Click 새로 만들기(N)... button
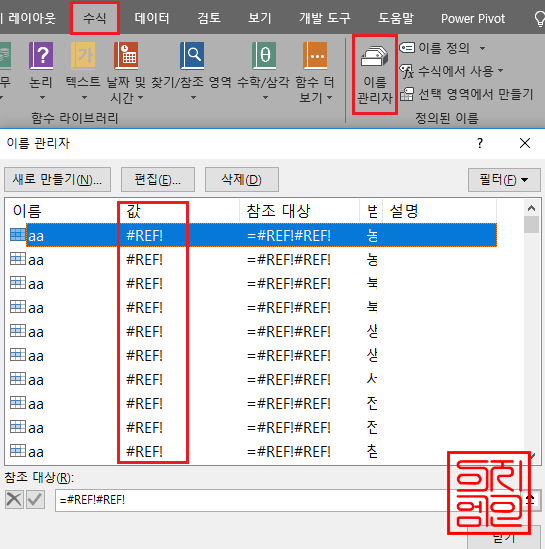The image size is (545, 549). pyautogui.click(x=57, y=180)
